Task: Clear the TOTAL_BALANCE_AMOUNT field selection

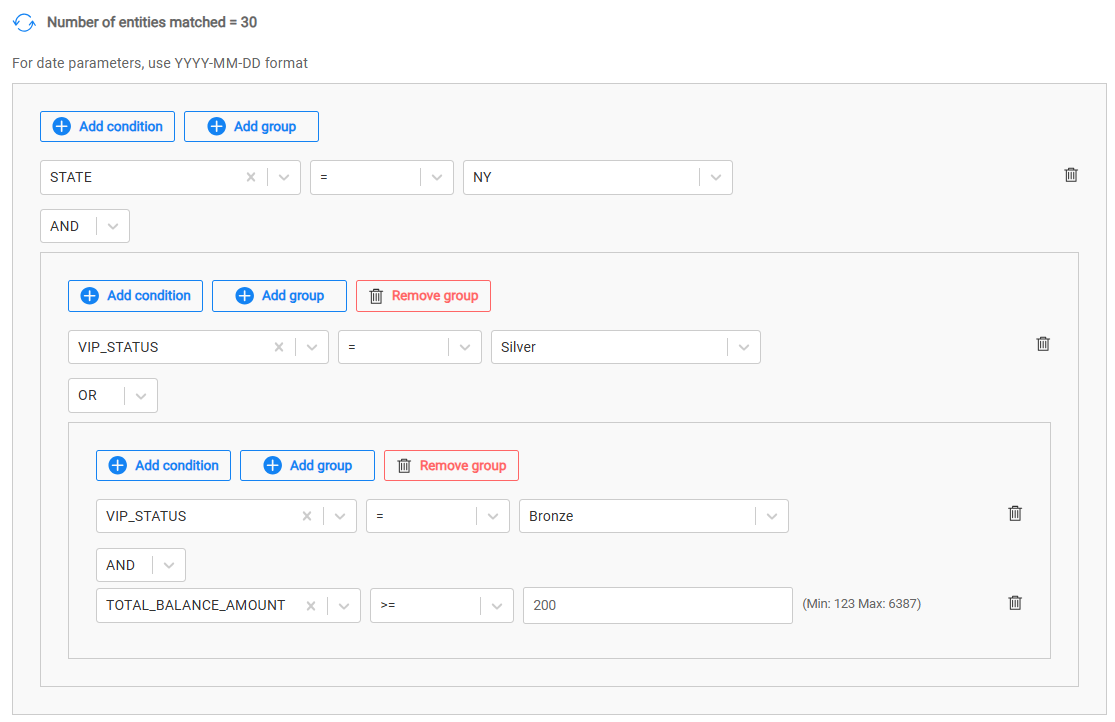Action: point(310,605)
